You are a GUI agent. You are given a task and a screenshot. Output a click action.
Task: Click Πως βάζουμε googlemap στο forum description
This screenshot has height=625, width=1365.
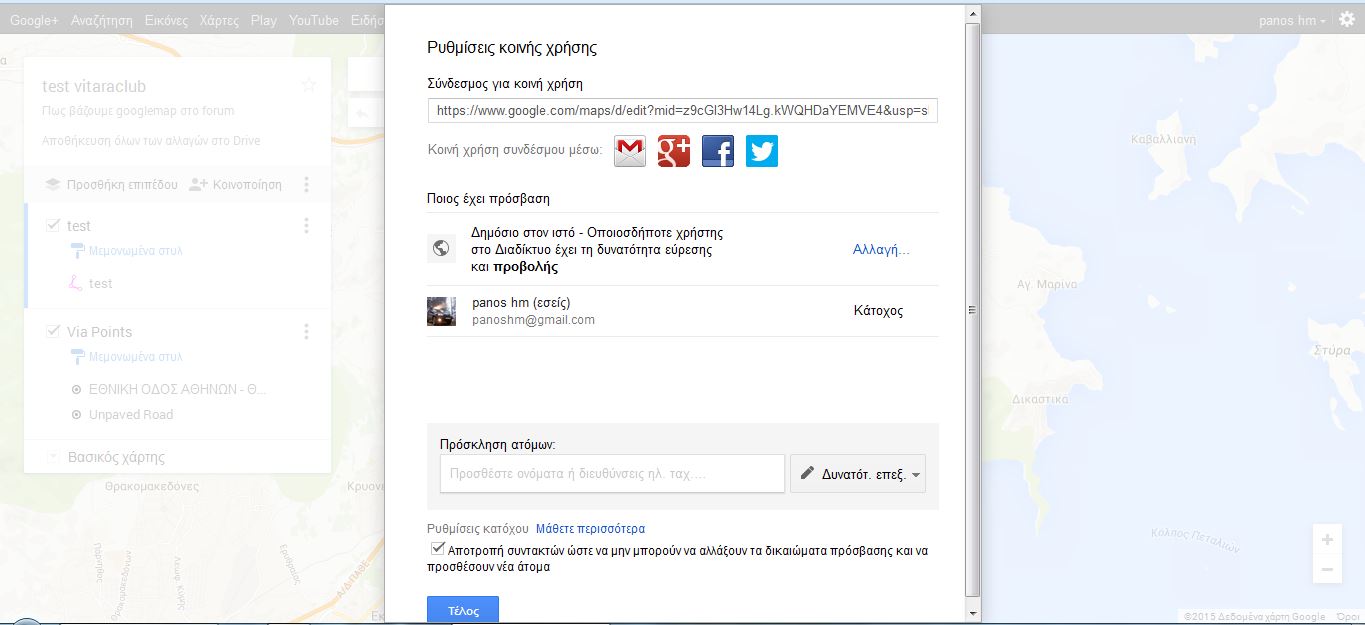click(140, 112)
